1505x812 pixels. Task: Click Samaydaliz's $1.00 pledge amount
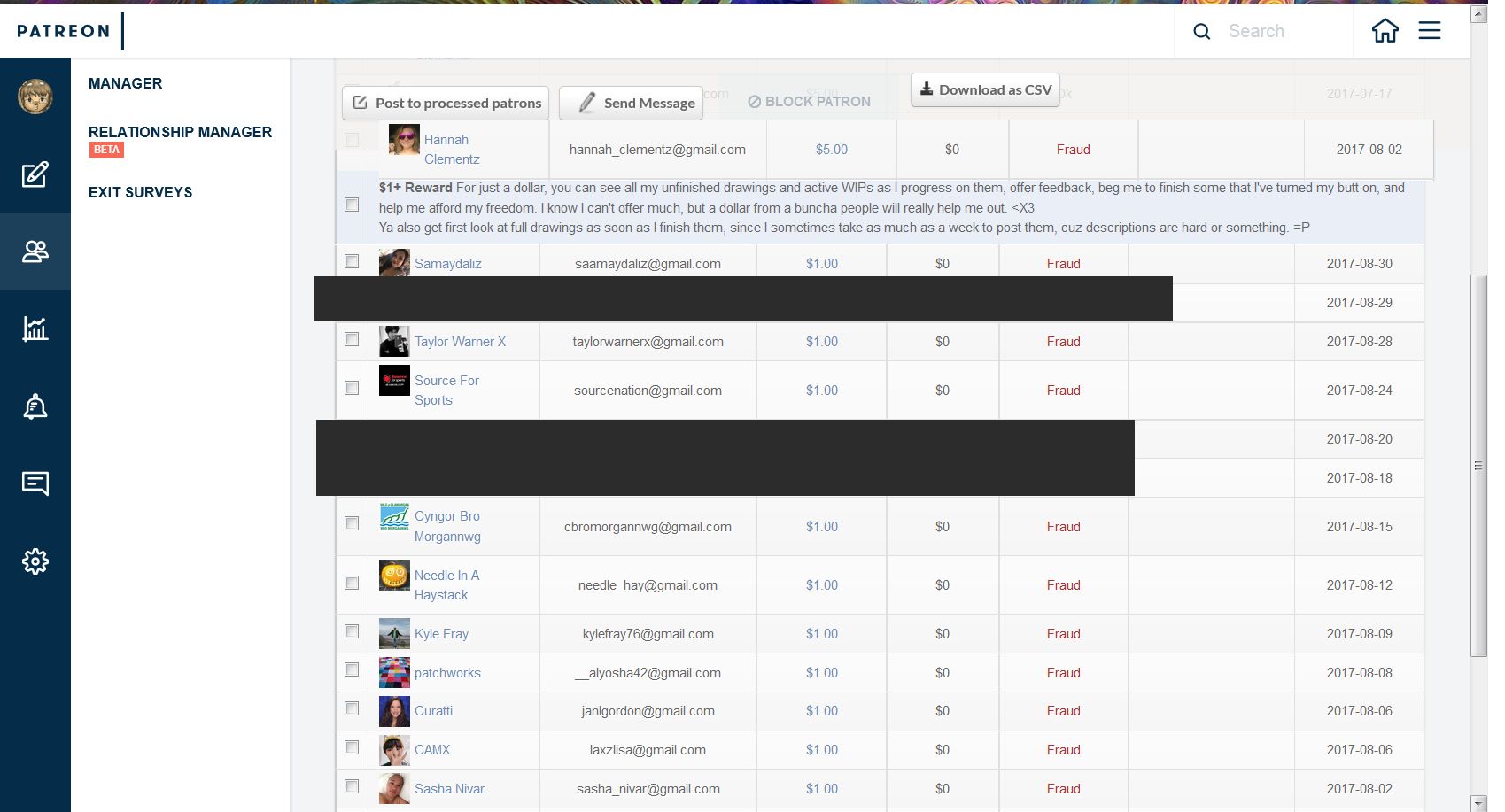822,264
